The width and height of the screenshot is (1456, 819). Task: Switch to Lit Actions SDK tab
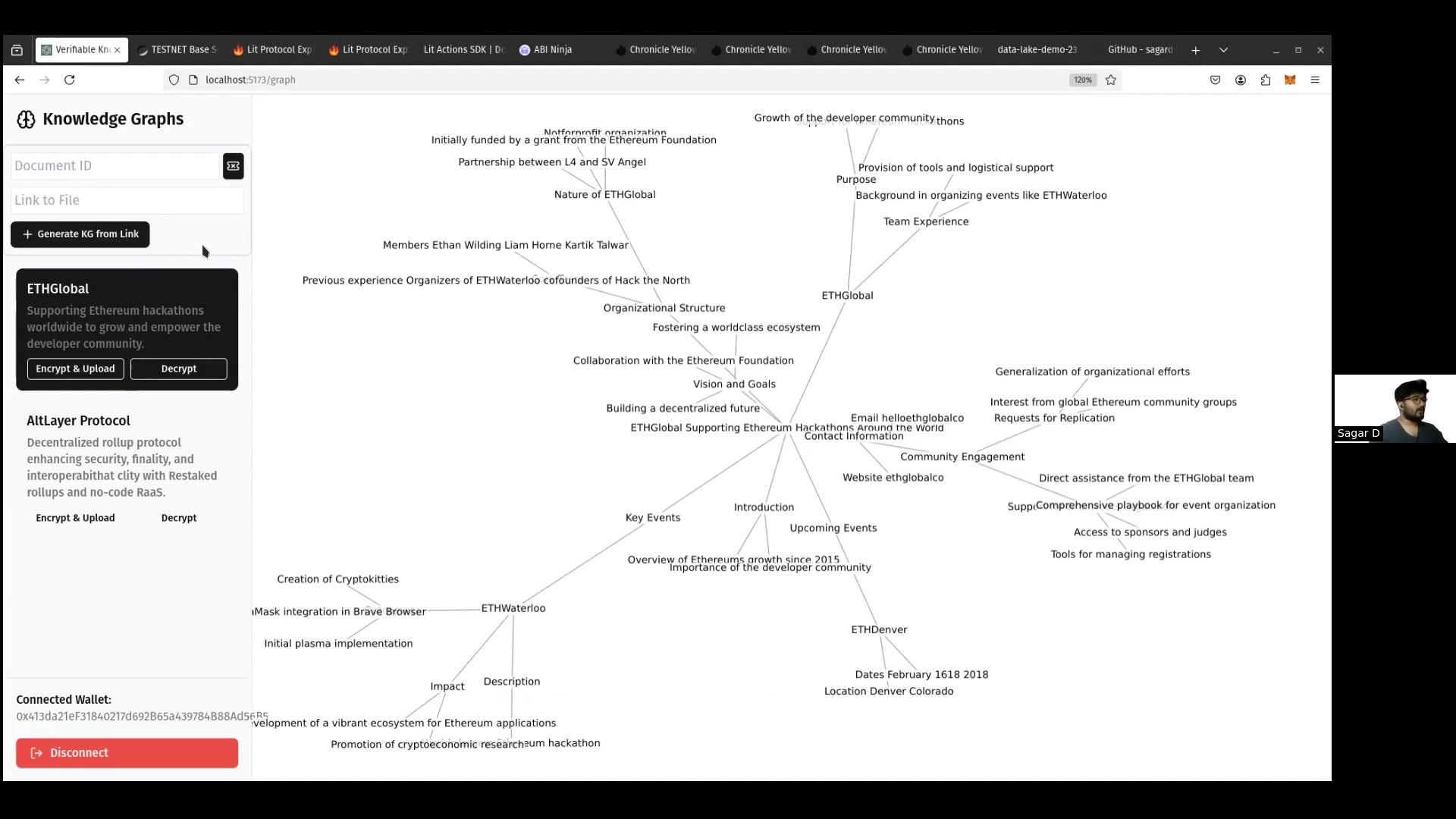(x=463, y=50)
